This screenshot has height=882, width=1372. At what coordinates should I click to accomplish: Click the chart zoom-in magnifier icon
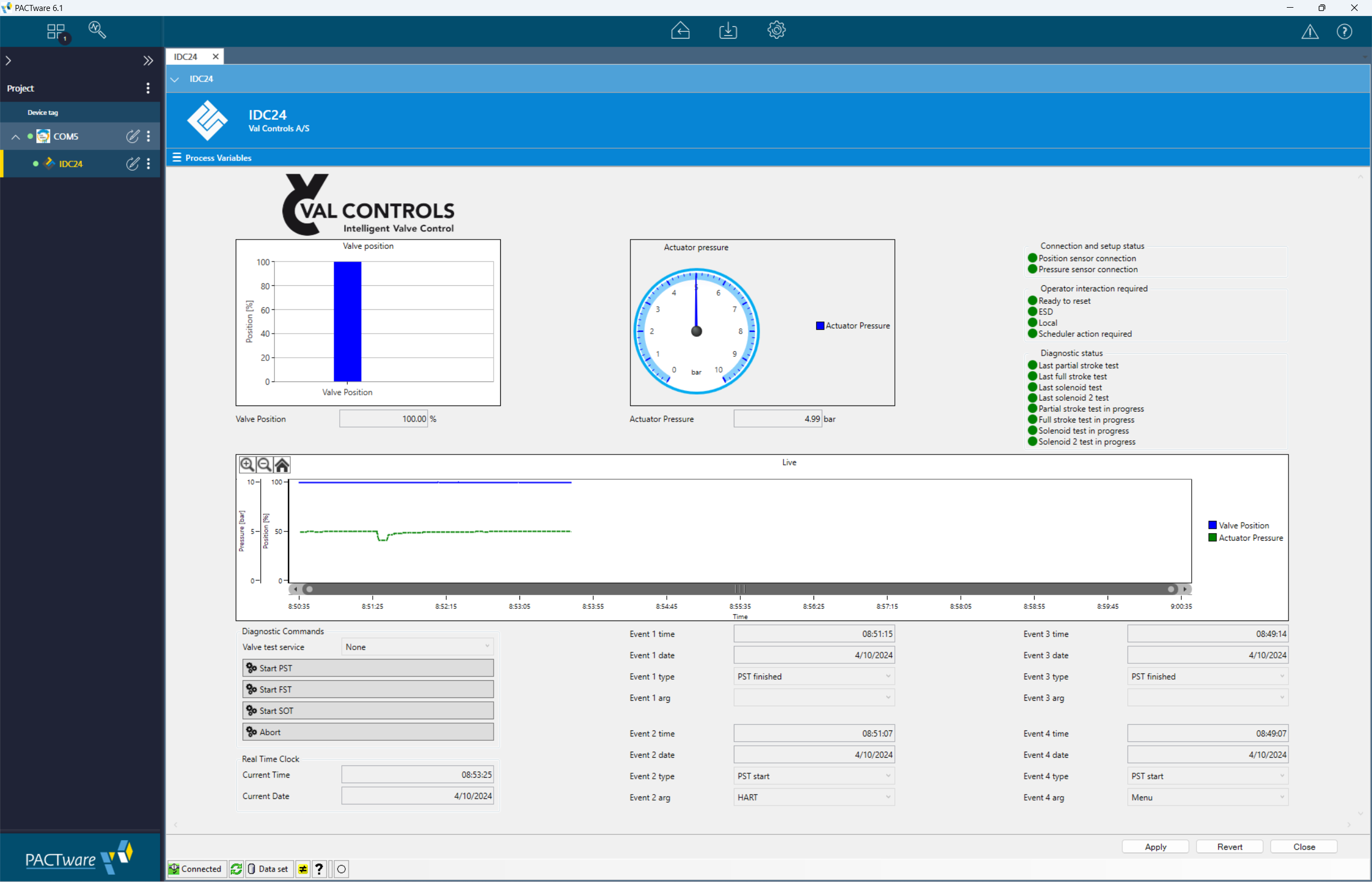[247, 464]
